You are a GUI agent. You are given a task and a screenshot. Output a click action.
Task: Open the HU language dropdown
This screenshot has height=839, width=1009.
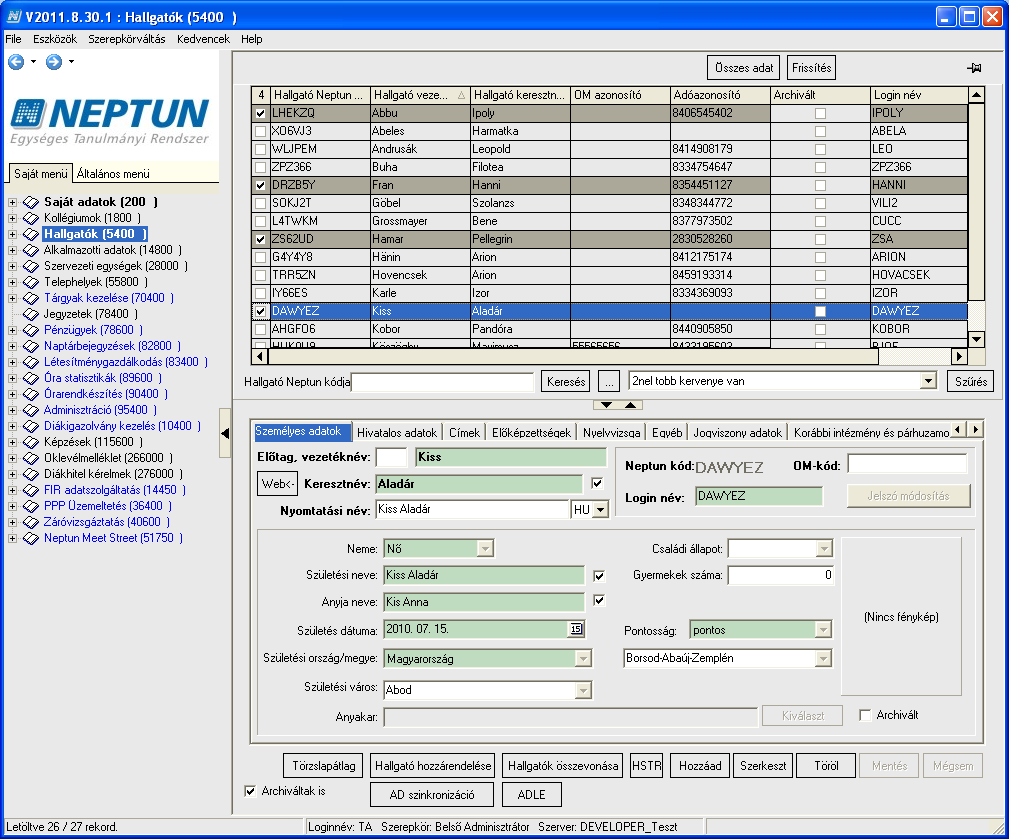click(x=601, y=510)
